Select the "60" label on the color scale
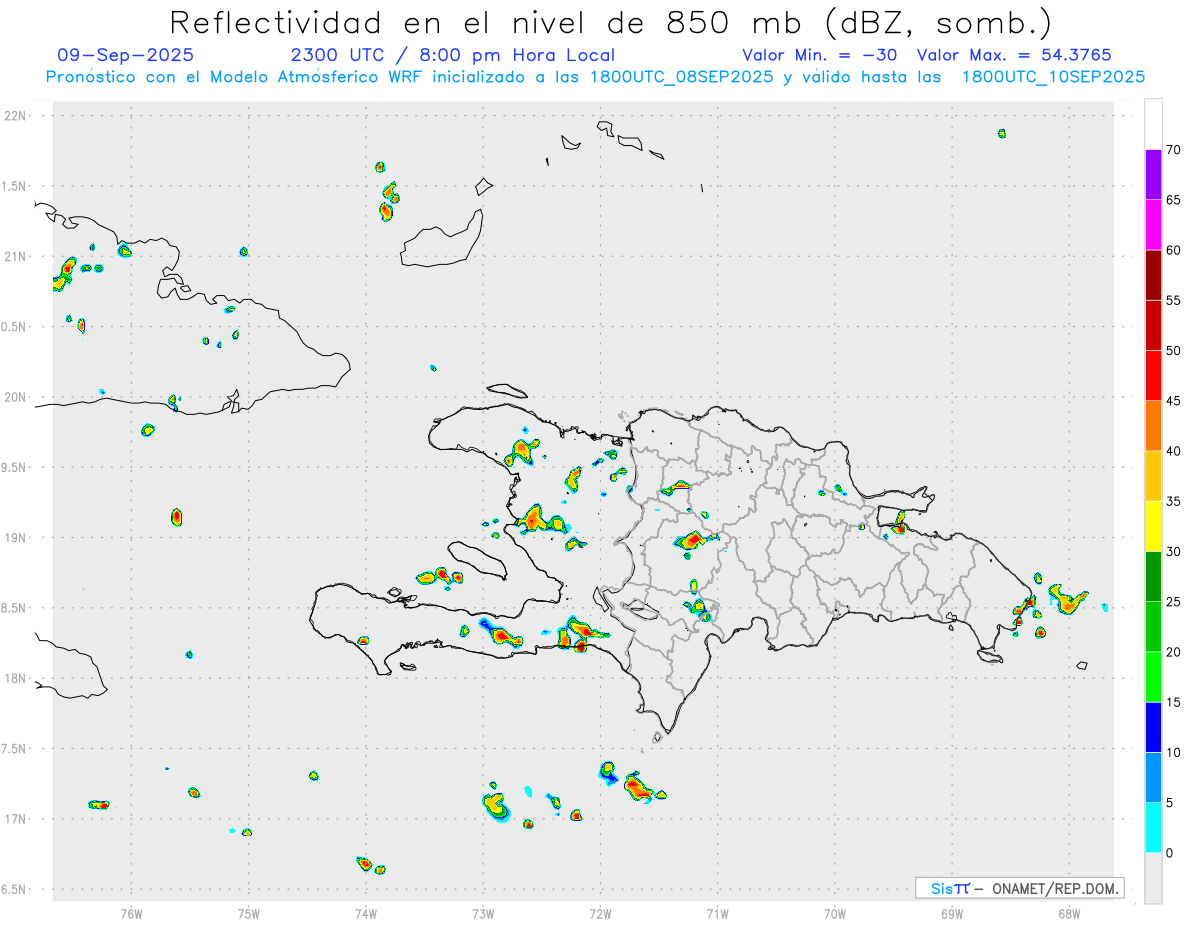Image resolution: width=1200 pixels, height=927 pixels. click(1173, 250)
